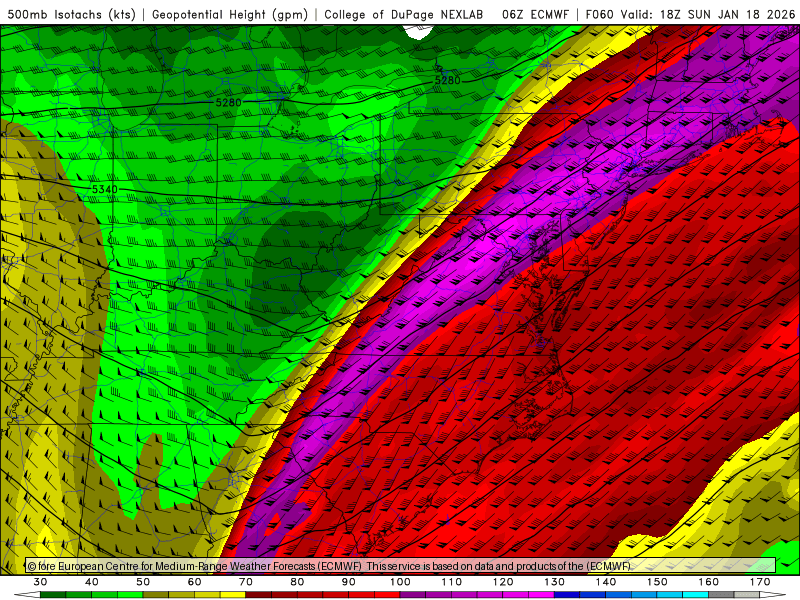Click the '70' colorbar scale value
The width and height of the screenshot is (800, 600).
246,582
